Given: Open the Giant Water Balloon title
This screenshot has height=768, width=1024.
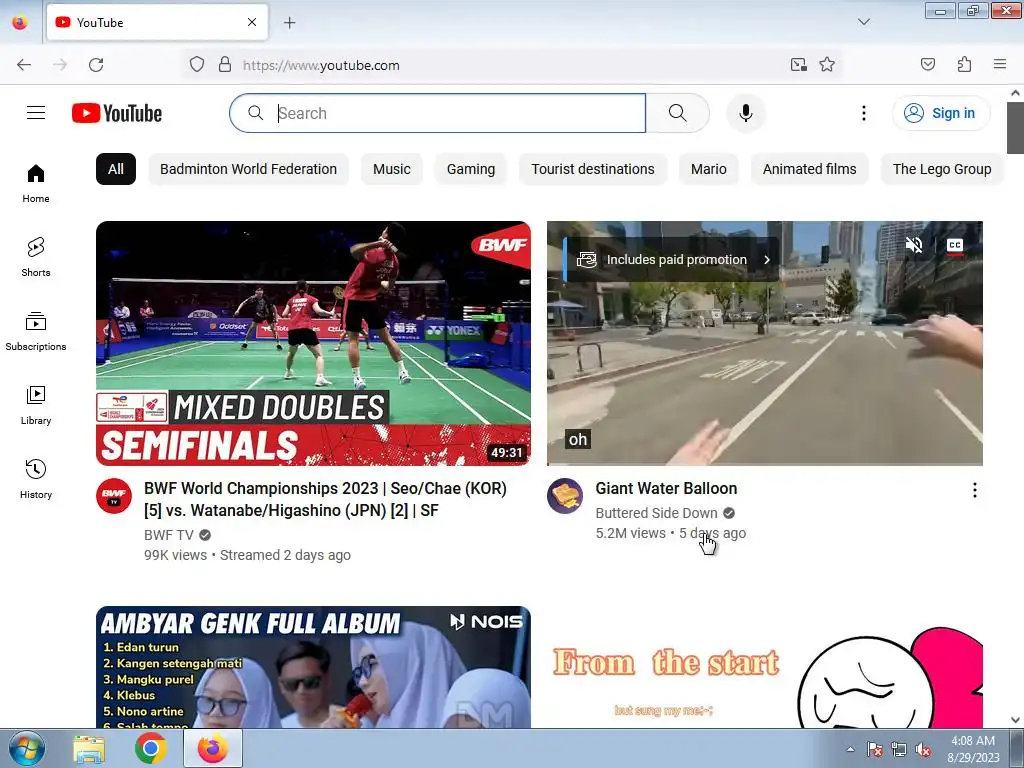Looking at the screenshot, I should [666, 488].
